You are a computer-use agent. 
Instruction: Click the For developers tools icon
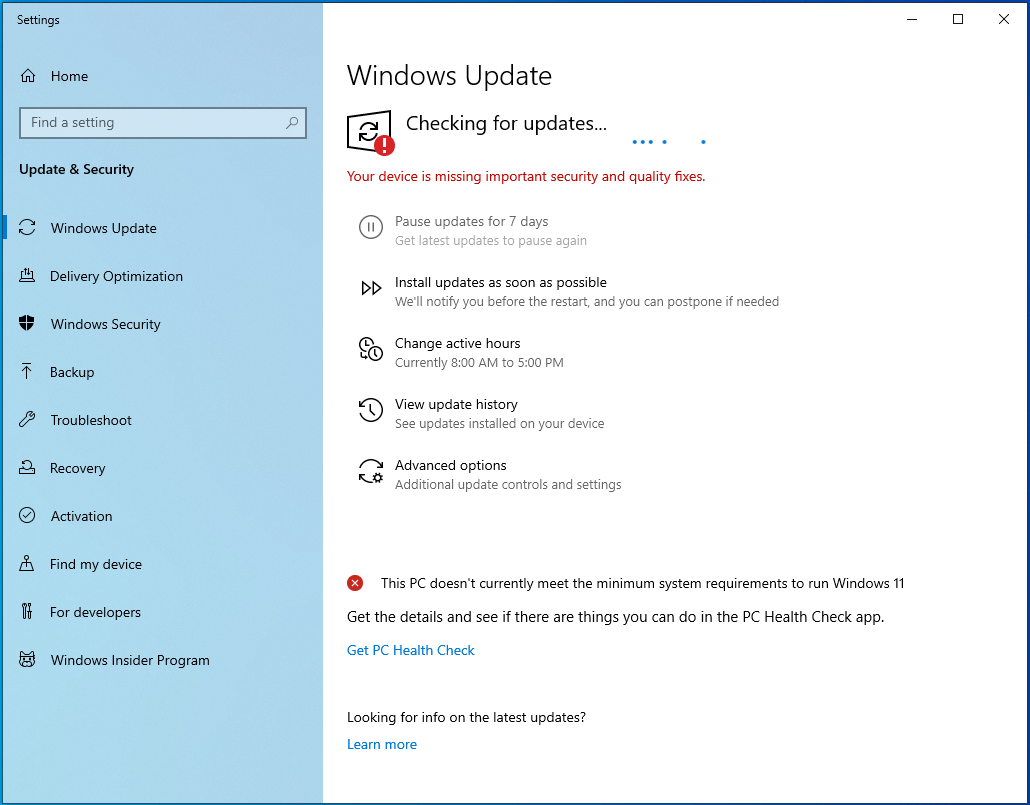[x=27, y=612]
